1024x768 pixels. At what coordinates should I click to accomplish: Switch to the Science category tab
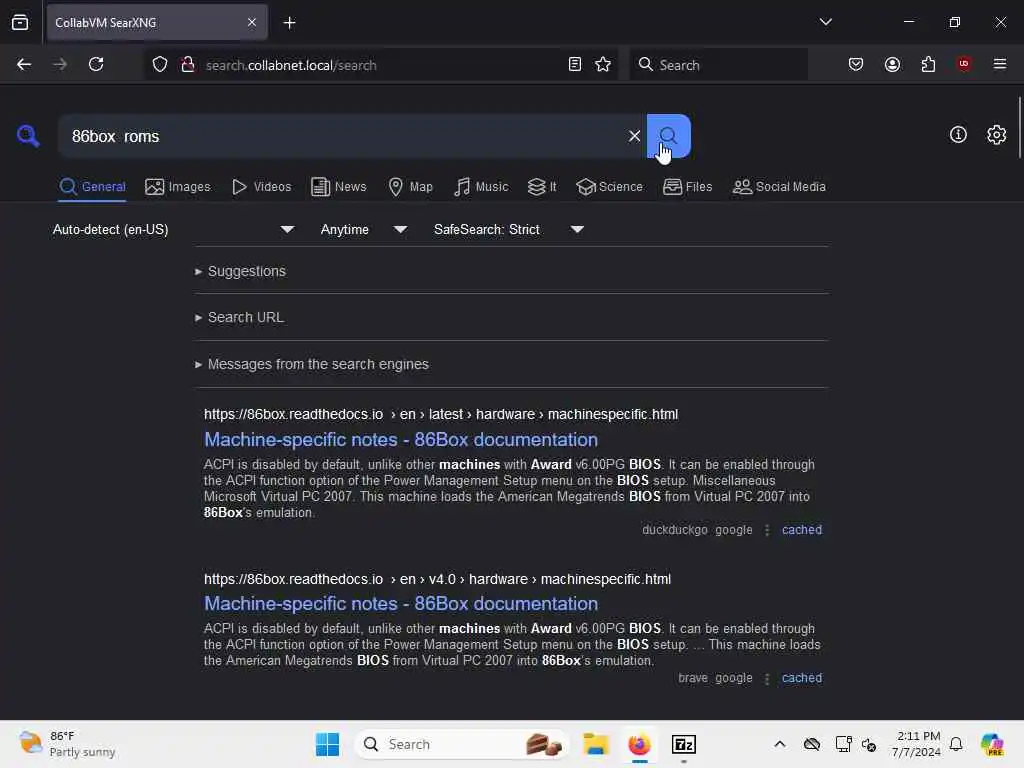[609, 187]
